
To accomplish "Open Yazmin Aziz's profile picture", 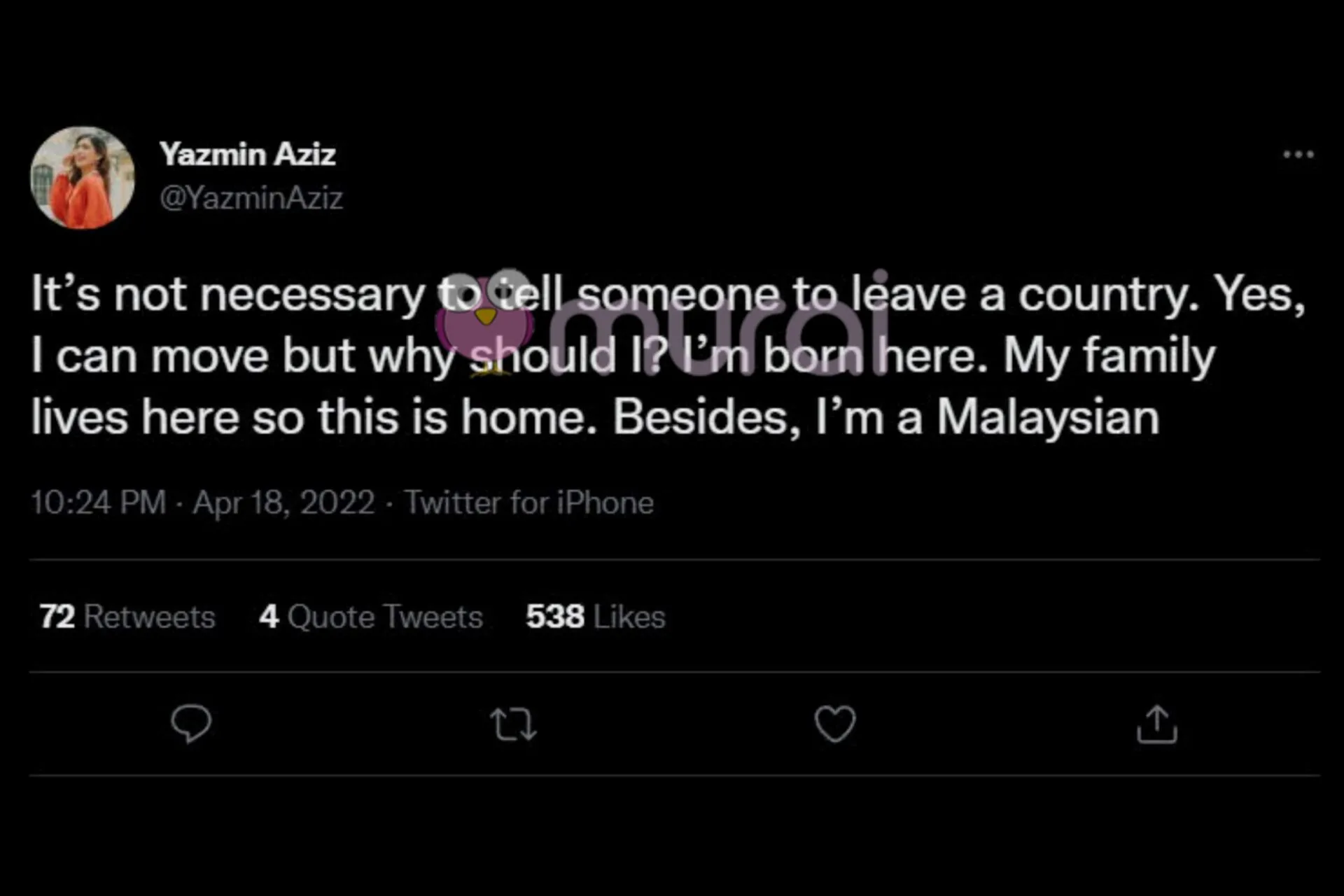I will [83, 178].
